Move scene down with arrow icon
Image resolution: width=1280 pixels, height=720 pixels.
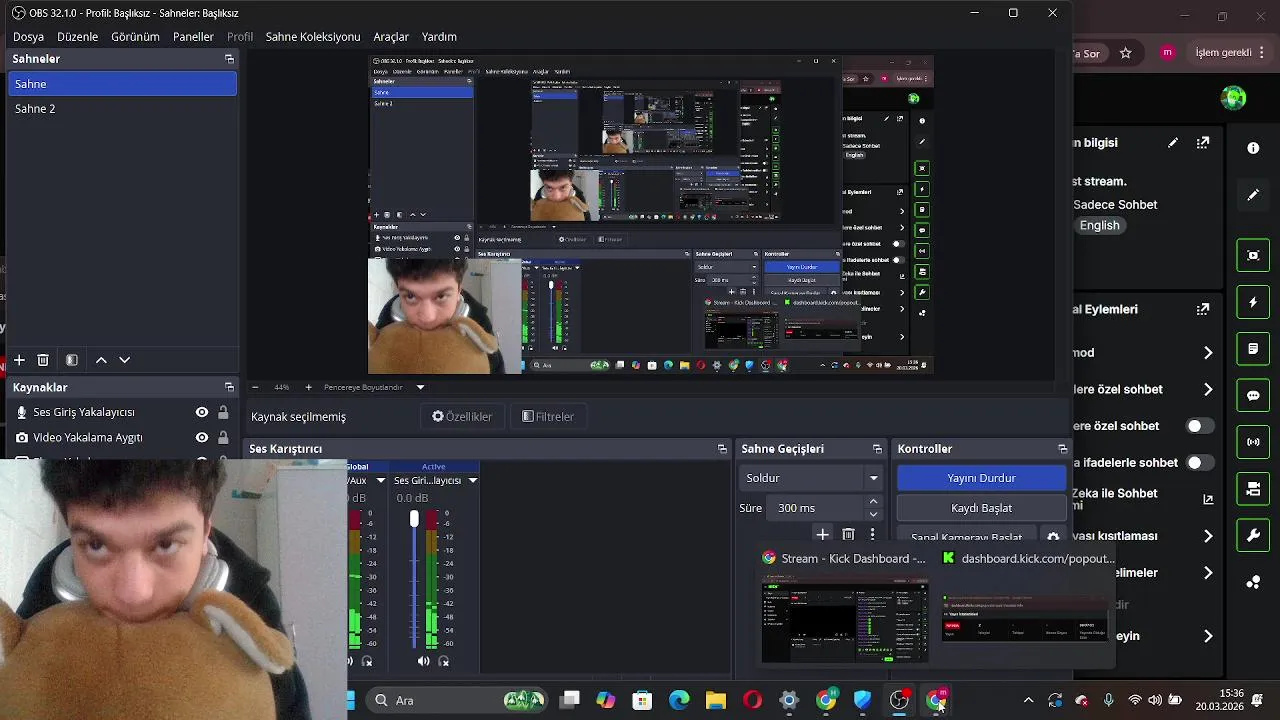tap(124, 360)
